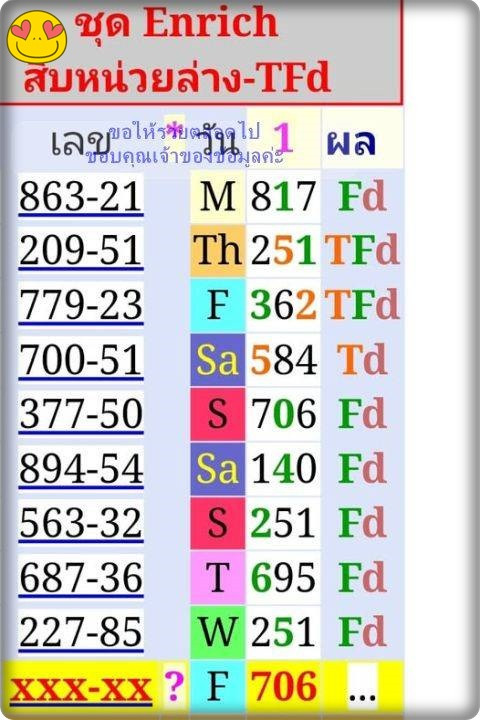Click the pink '1' header cell
The image size is (480, 720).
point(283,138)
